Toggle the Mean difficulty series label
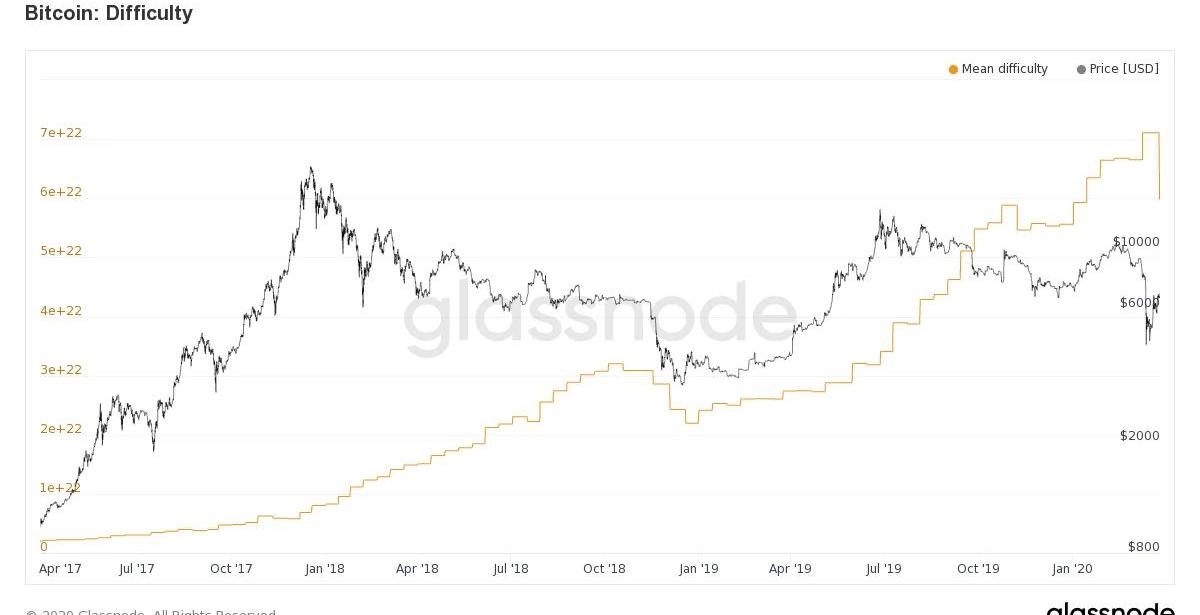The width and height of the screenshot is (1200, 615). point(1004,69)
